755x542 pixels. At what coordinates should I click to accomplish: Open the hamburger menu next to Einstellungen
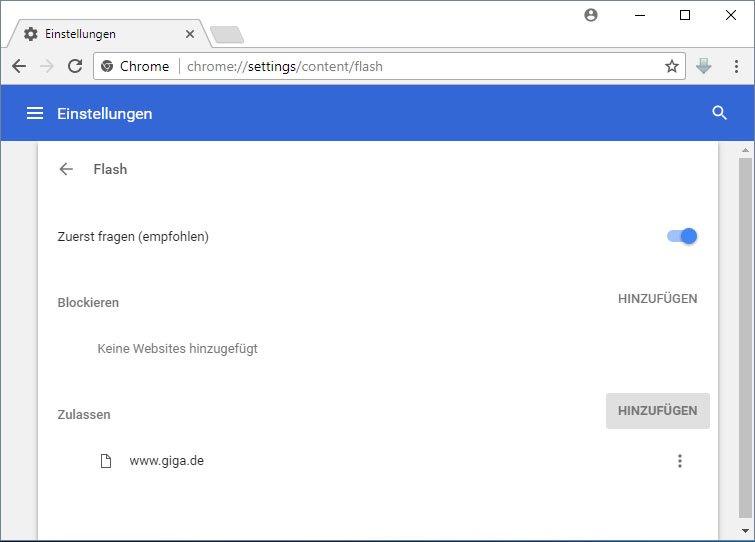[35, 114]
